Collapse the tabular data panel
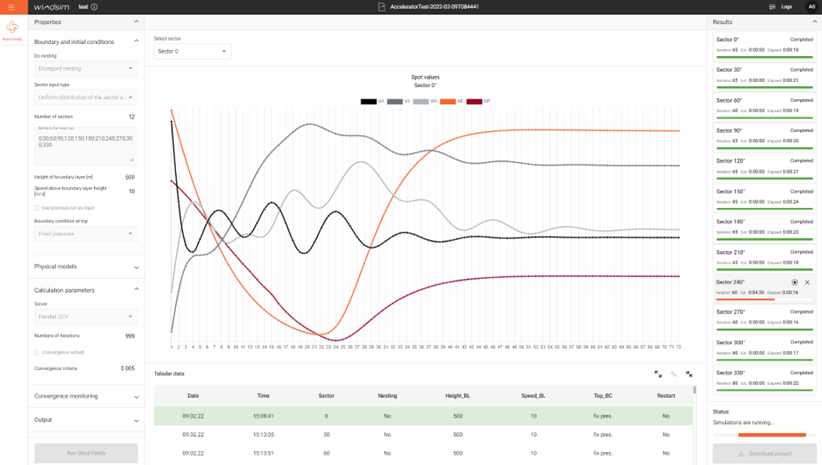 pos(689,374)
